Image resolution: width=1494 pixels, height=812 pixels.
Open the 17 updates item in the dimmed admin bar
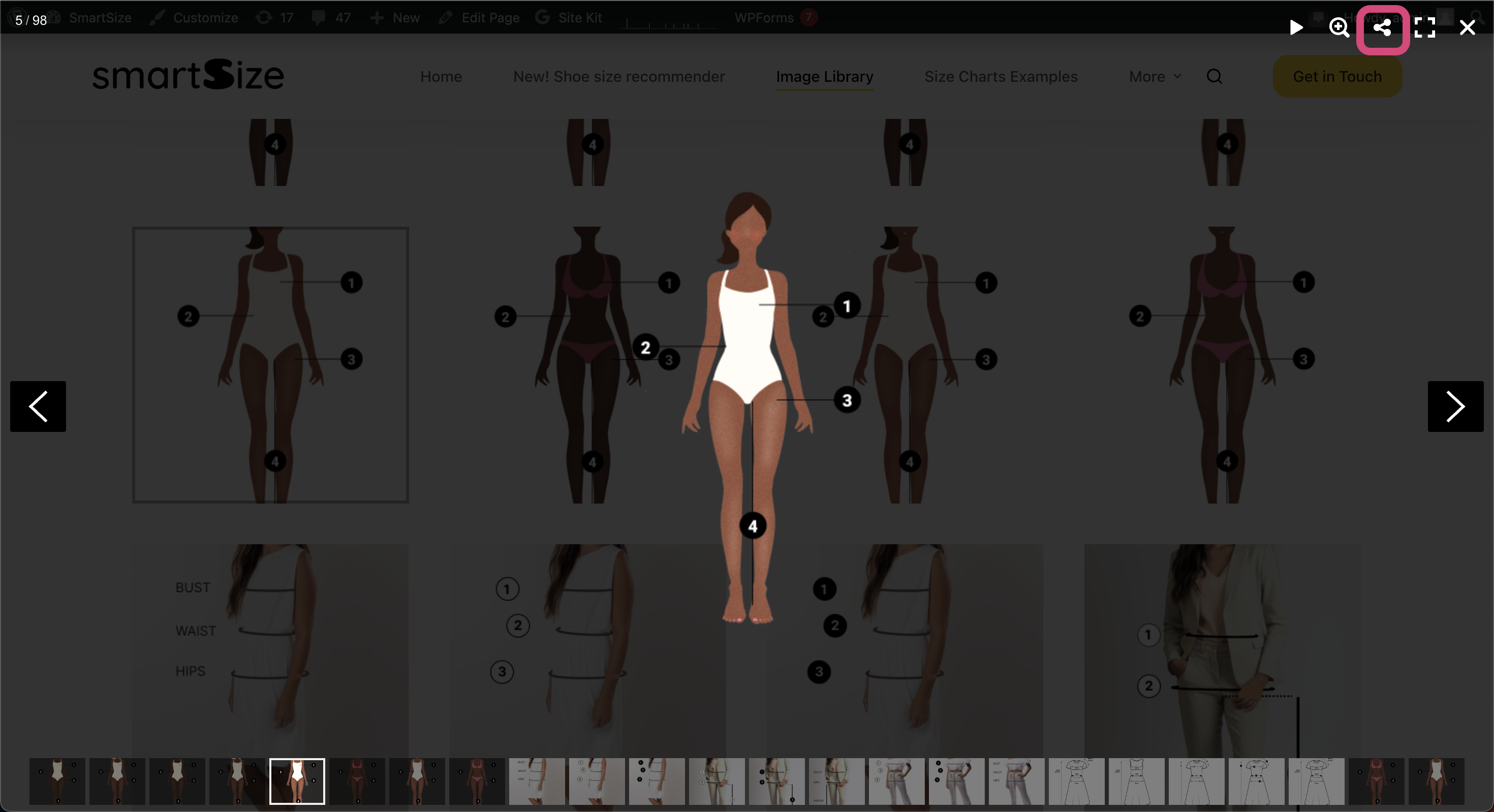coord(274,17)
